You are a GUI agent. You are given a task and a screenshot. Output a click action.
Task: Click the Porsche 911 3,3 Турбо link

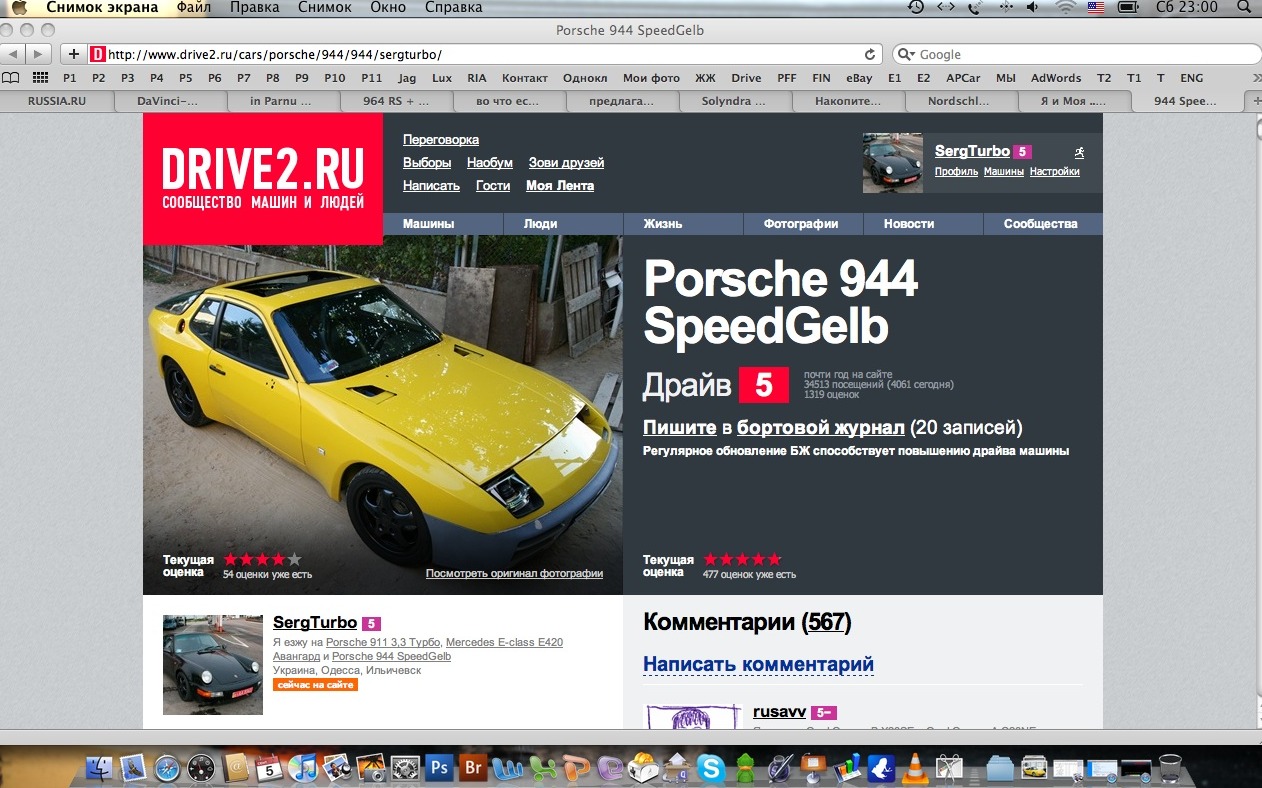[x=383, y=642]
